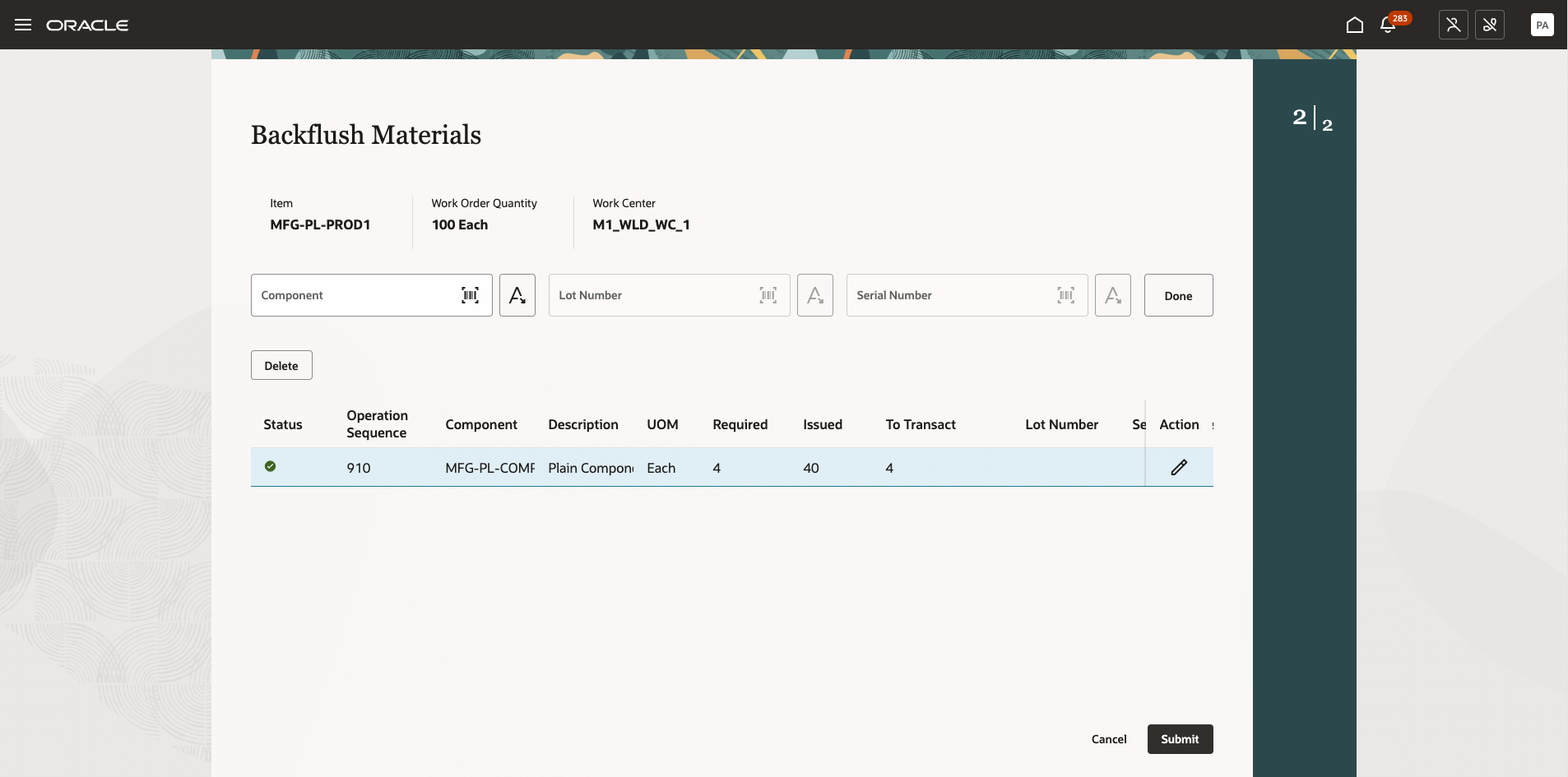Click the Each UOM cell

[x=661, y=468]
